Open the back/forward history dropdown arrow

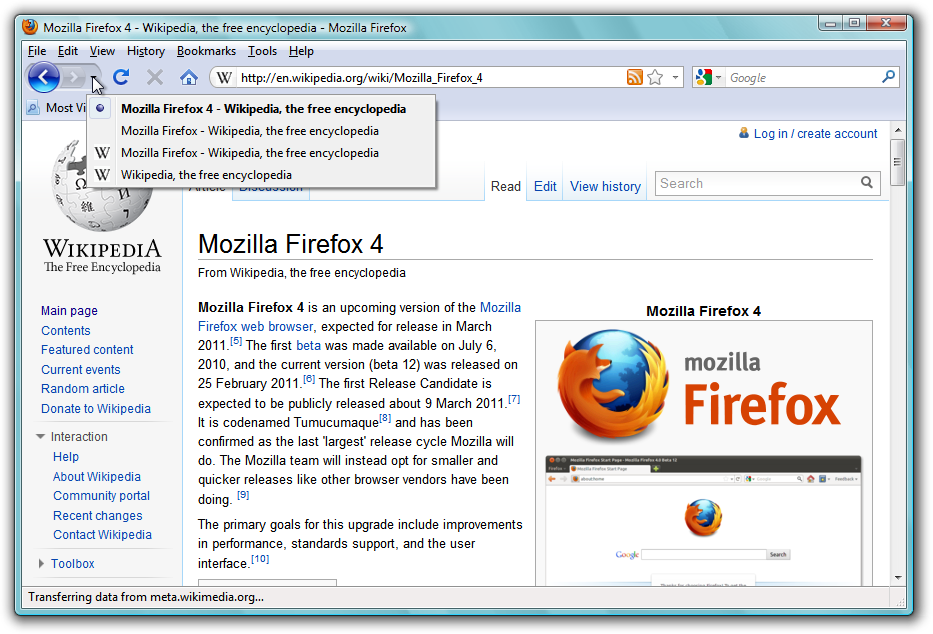pos(94,78)
